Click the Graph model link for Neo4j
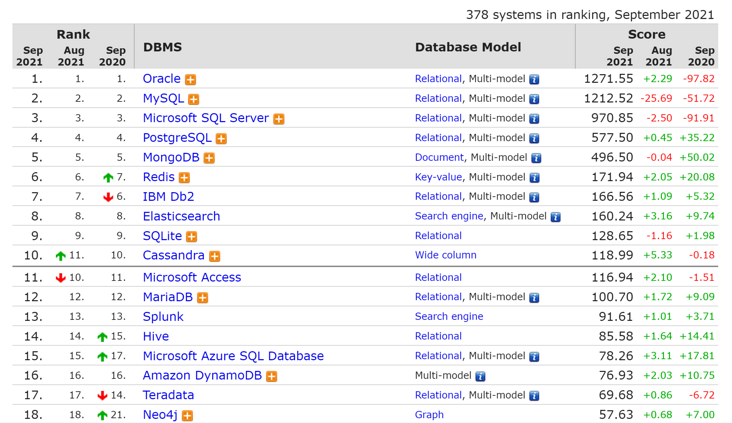 tap(429, 415)
